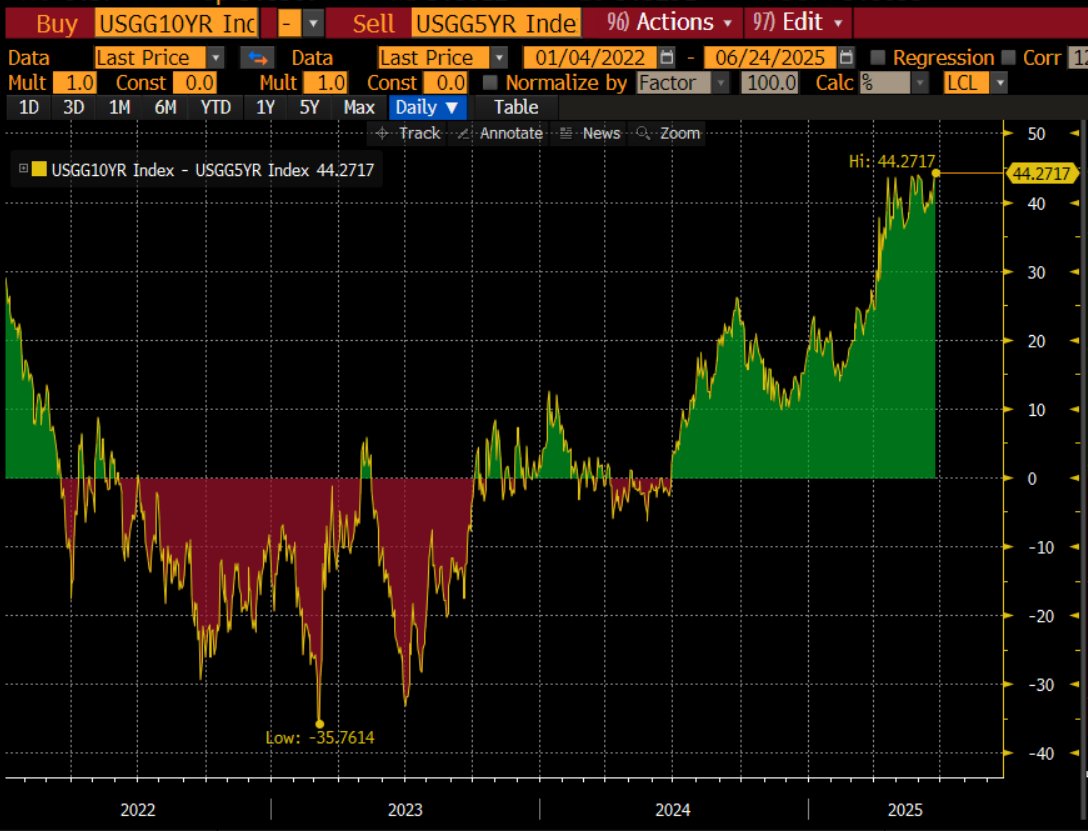Select the YTD date range
Image resolution: width=1088 pixels, height=831 pixels.
pyautogui.click(x=214, y=107)
